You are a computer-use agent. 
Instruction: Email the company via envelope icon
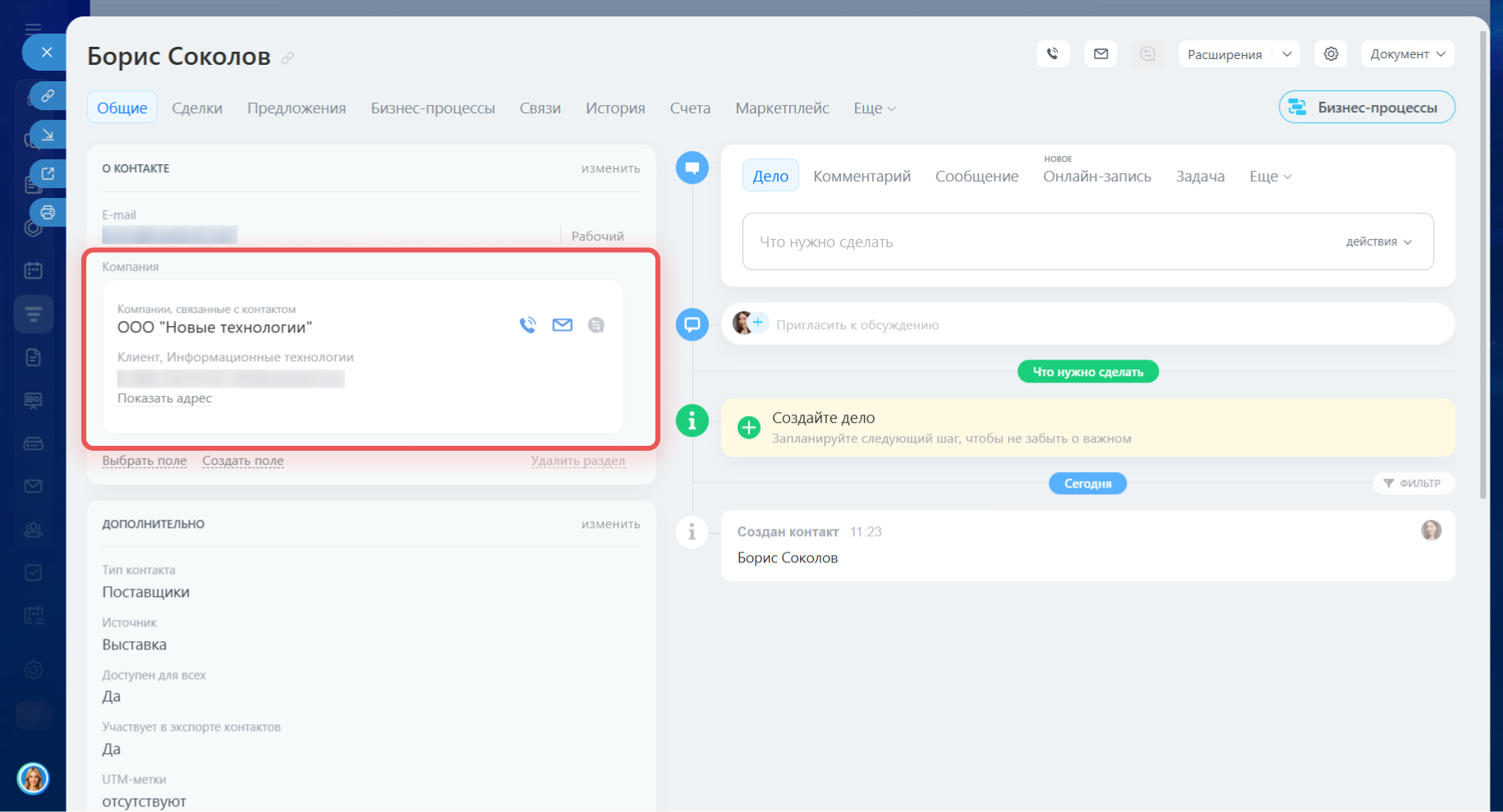(x=563, y=325)
